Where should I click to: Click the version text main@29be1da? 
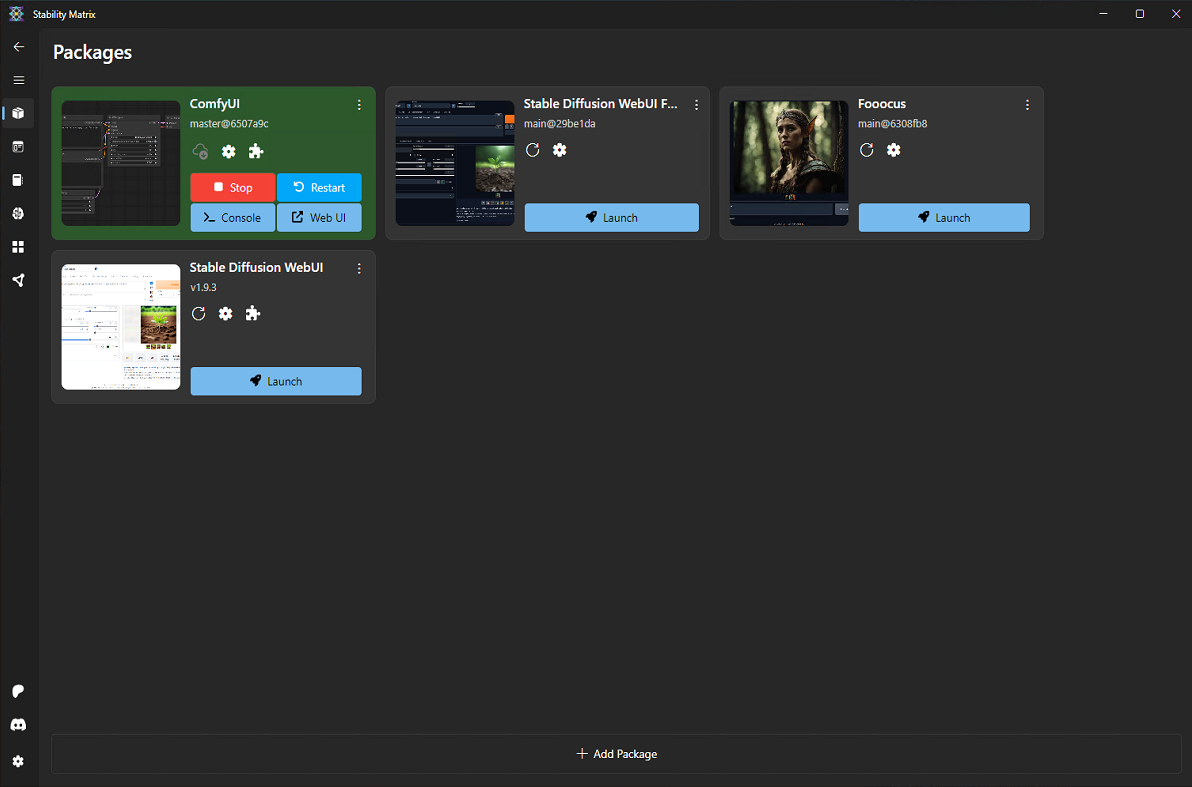(560, 123)
